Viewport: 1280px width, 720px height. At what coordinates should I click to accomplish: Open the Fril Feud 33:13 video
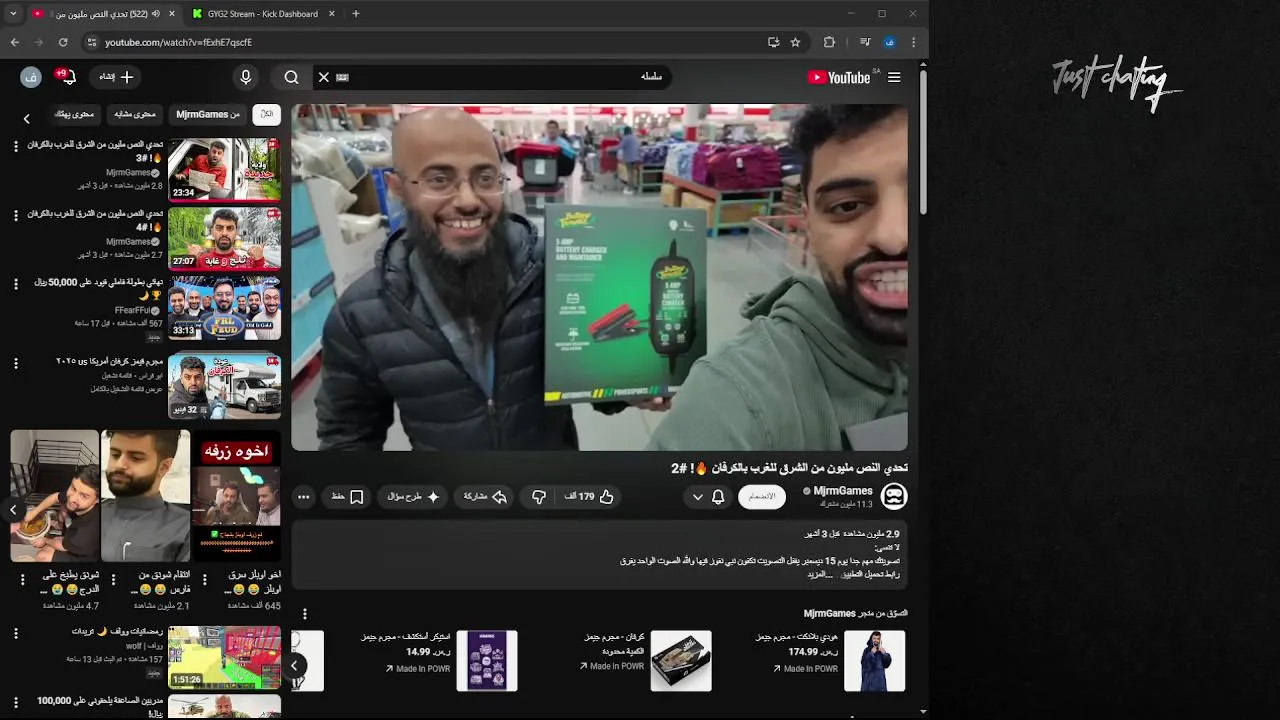[x=224, y=308]
